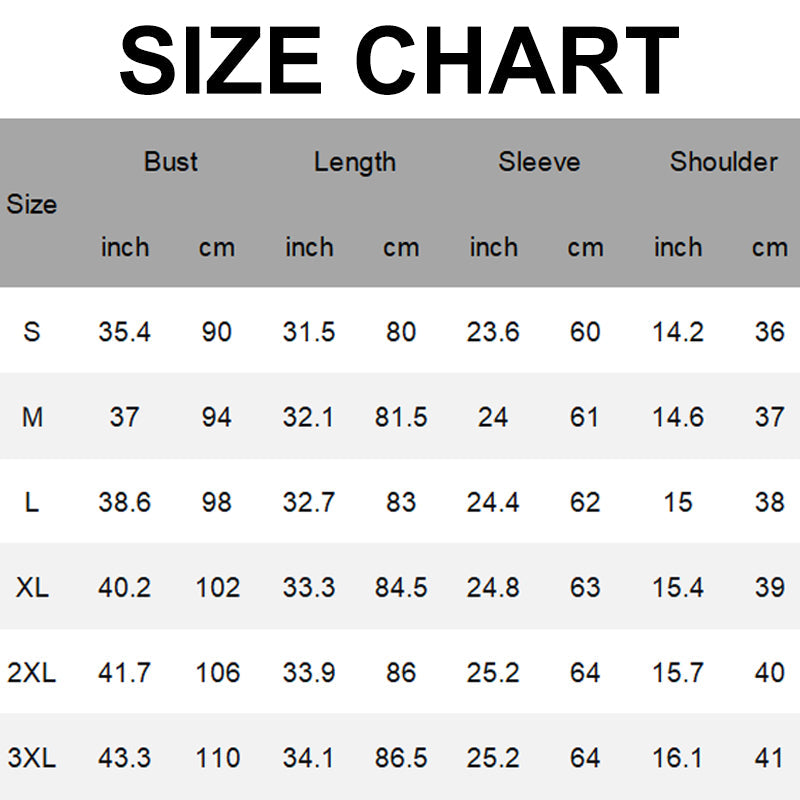Select the 24.4 sleeve inch value
Screen dimensions: 800x800
click(493, 502)
